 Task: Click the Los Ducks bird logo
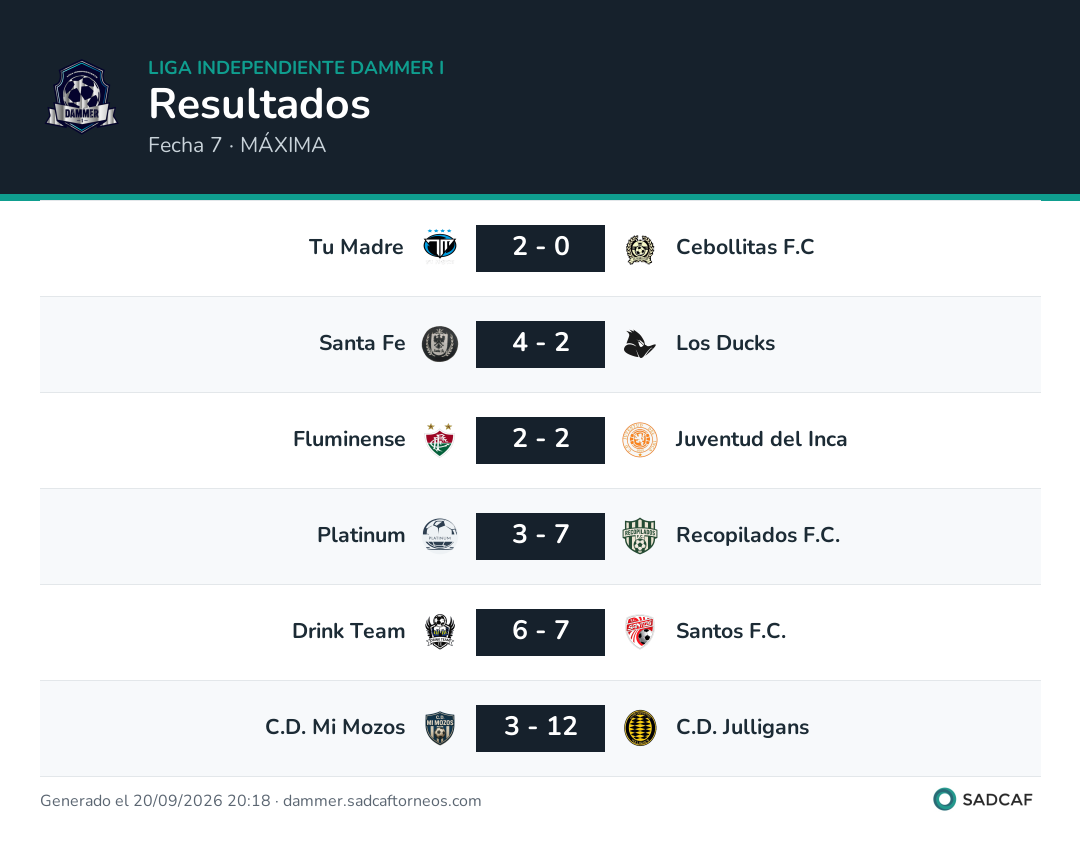tap(639, 344)
